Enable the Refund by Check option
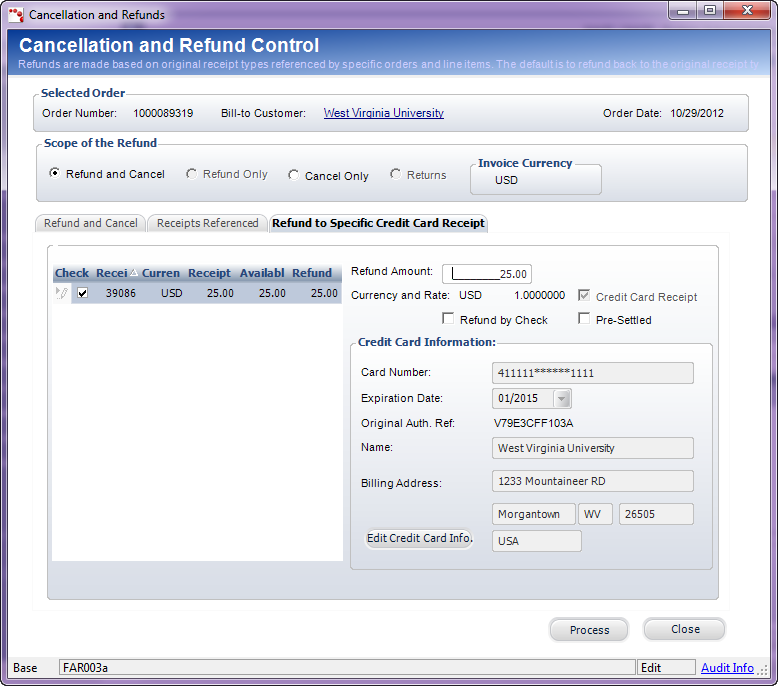 448,320
